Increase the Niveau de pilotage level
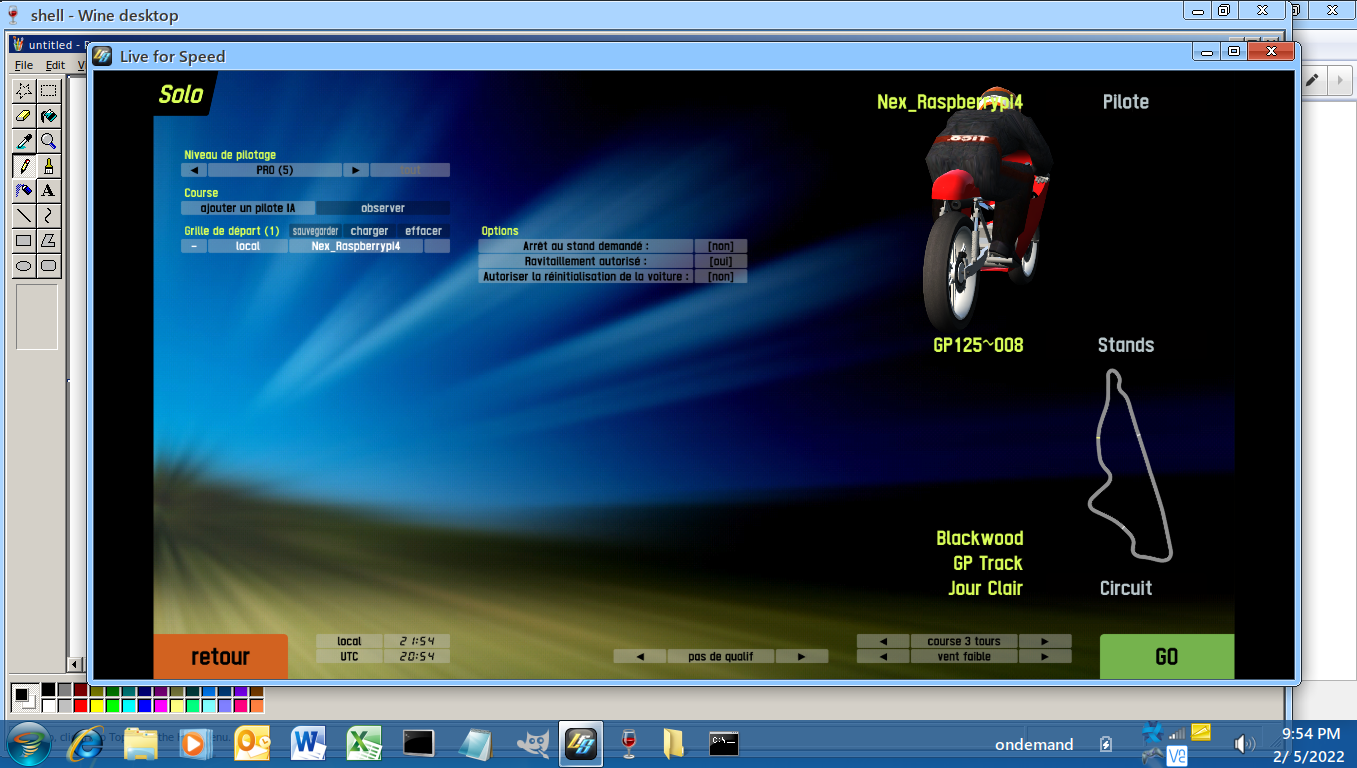The width and height of the screenshot is (1357, 768). (356, 170)
